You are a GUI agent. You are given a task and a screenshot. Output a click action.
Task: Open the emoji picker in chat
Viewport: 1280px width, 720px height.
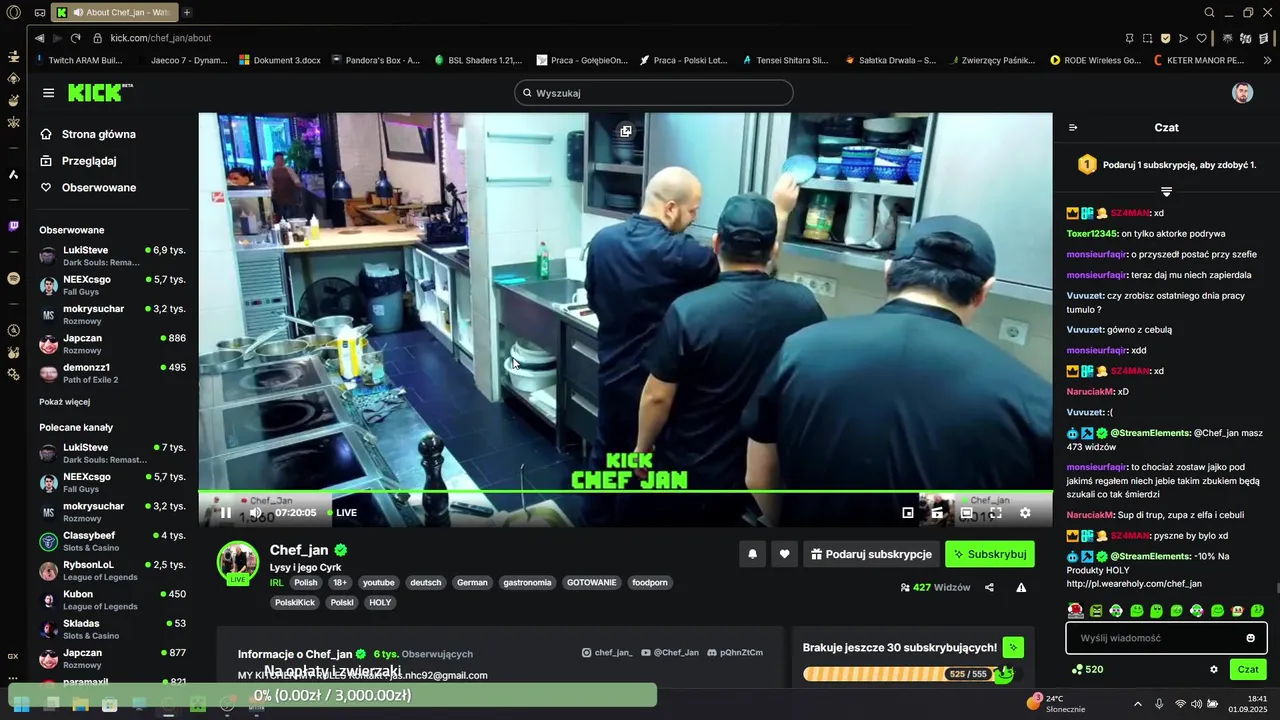pyautogui.click(x=1251, y=638)
